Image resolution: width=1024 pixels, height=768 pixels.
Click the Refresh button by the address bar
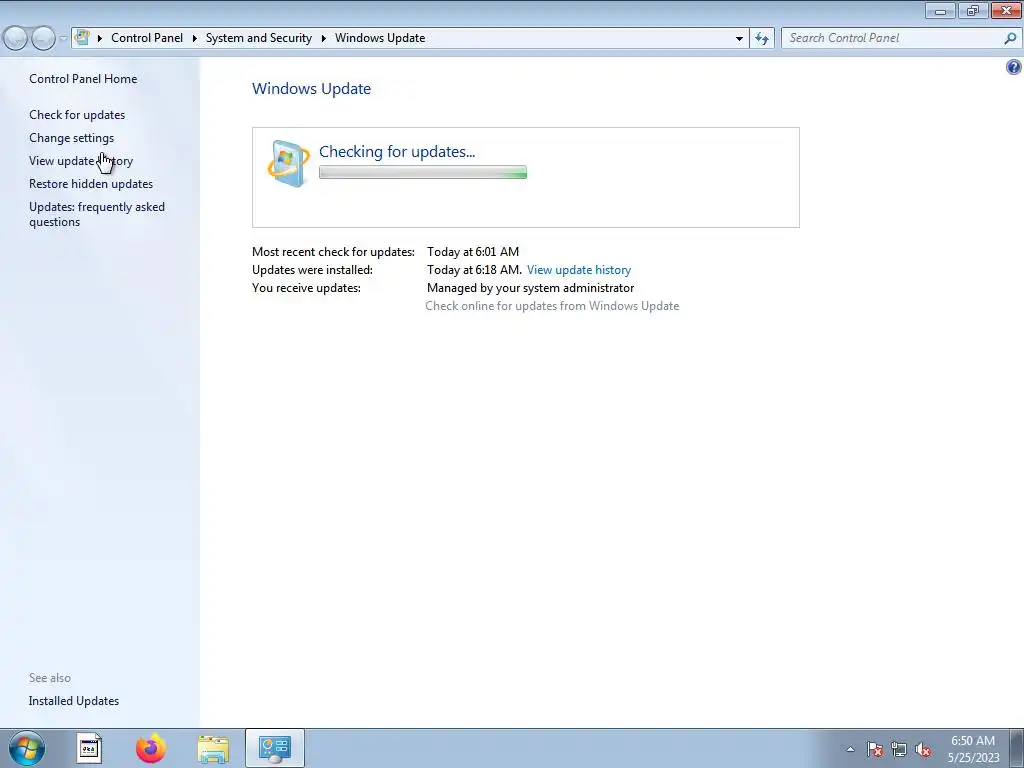762,39
